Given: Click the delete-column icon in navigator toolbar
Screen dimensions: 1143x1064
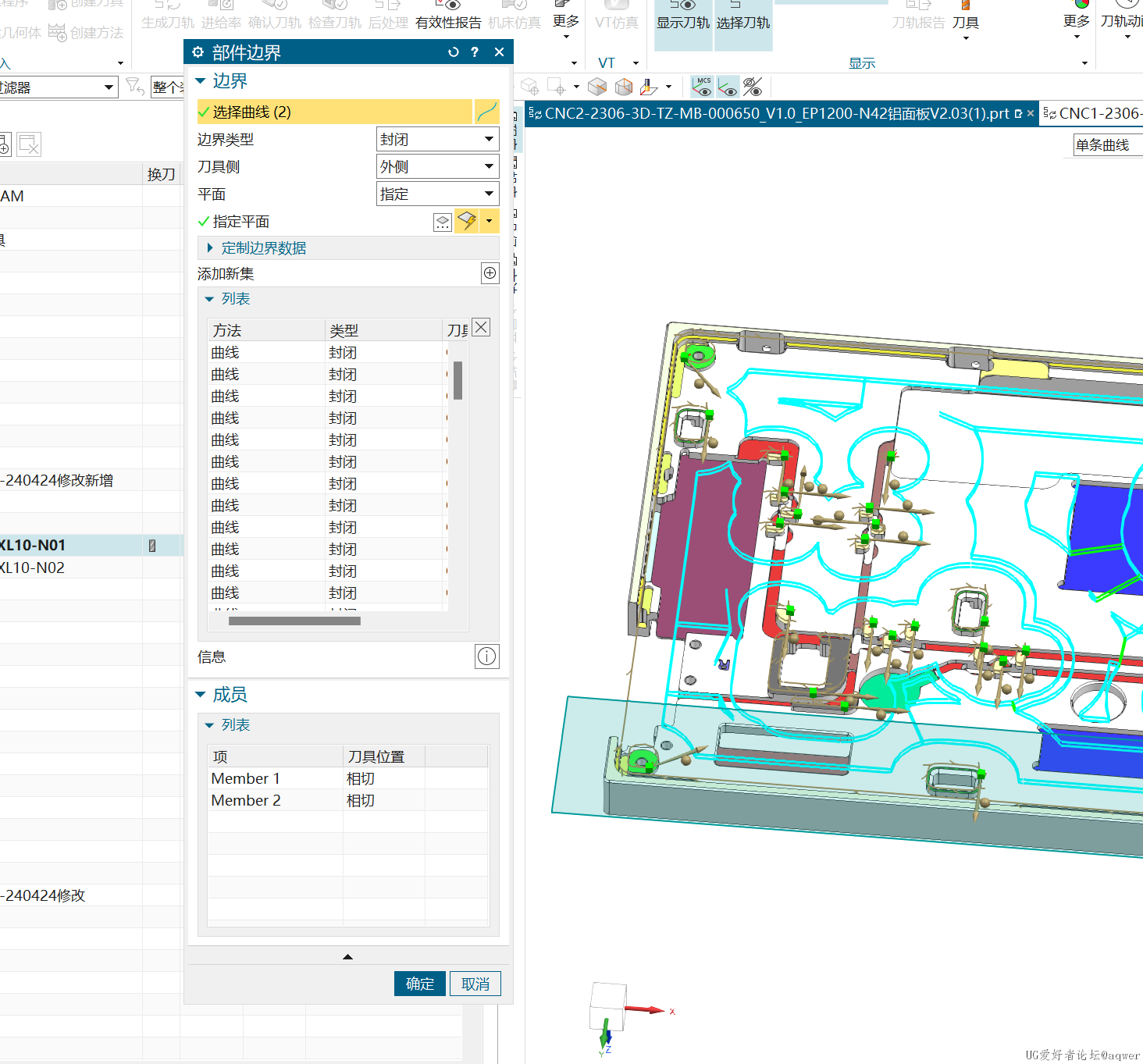Looking at the screenshot, I should coord(29,144).
